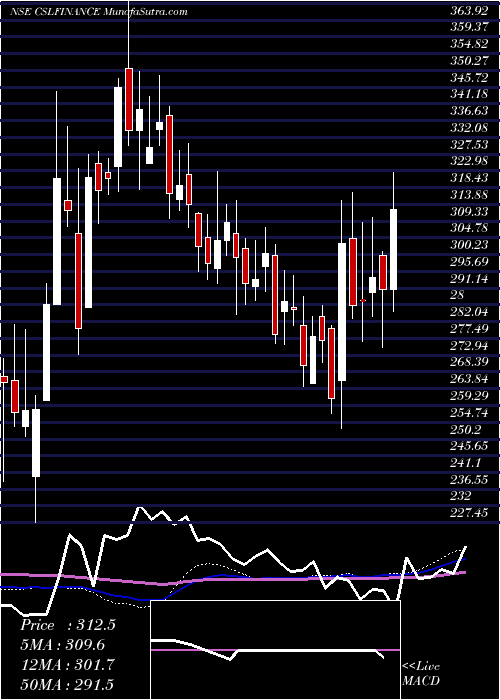Click the tallest red candle at chart peak
Screen dimensions: 500x700
(129, 99)
